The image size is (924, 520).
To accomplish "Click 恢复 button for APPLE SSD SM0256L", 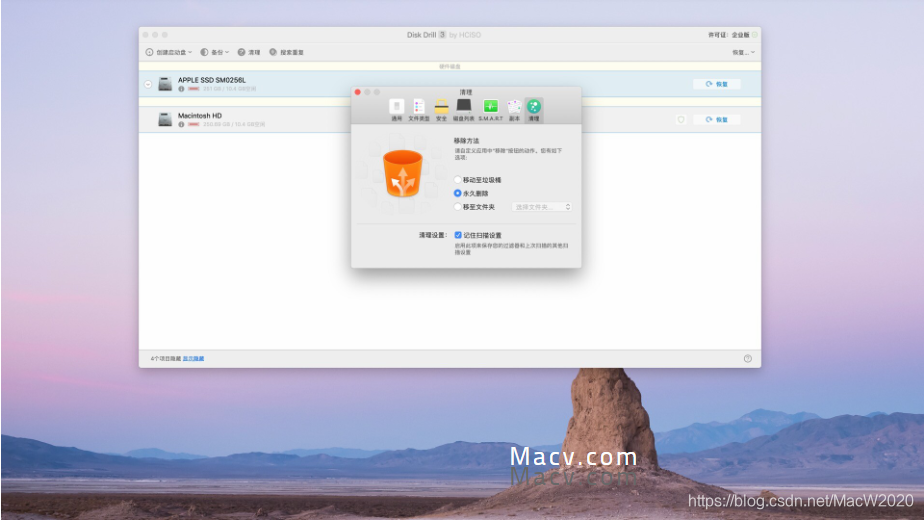I will pyautogui.click(x=717, y=84).
